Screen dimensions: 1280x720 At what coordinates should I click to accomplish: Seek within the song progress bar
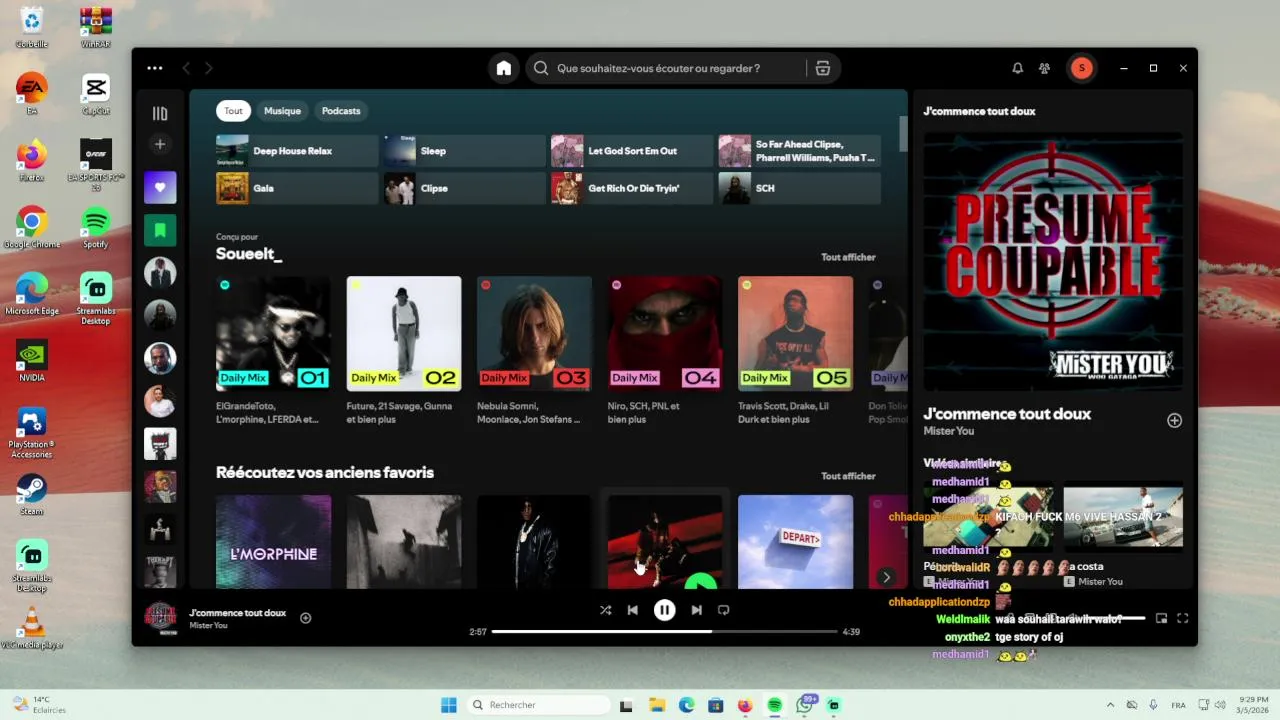pos(664,632)
